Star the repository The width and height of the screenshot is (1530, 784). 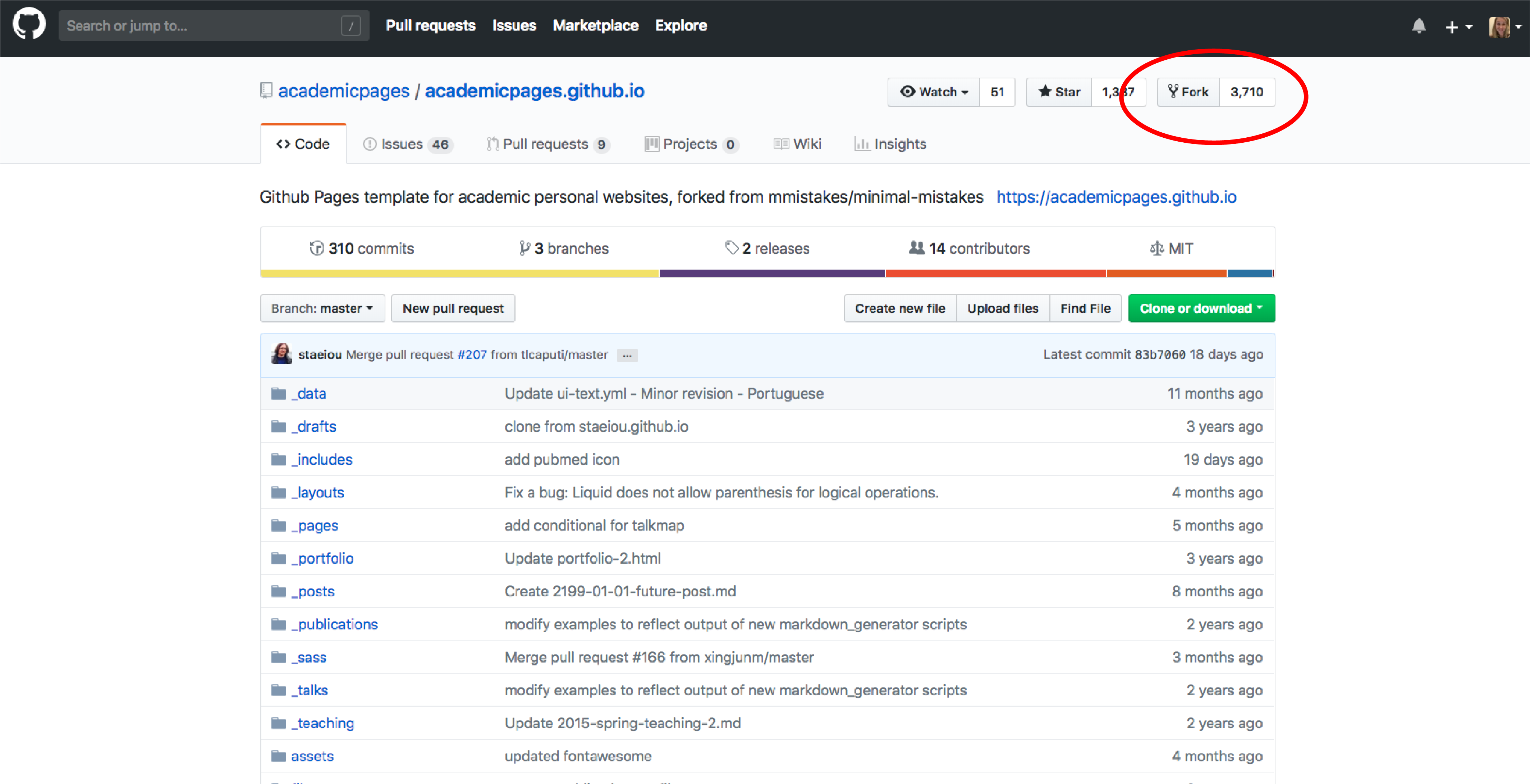1059,92
